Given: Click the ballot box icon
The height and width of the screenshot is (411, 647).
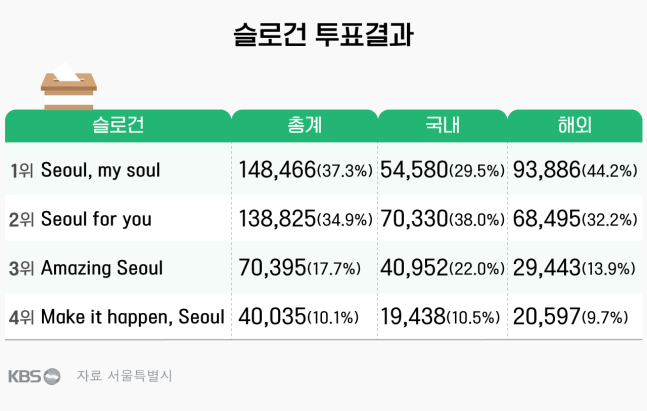Looking at the screenshot, I should click(68, 86).
